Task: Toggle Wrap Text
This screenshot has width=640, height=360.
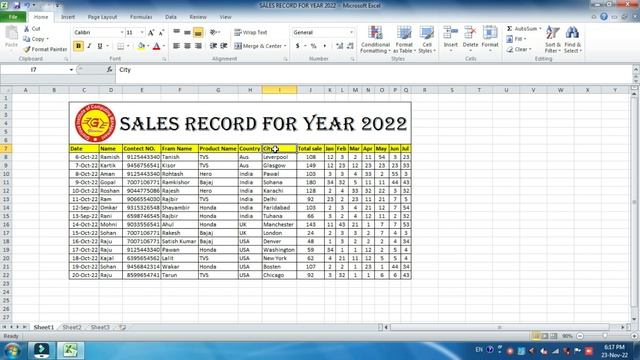Action: 251,32
